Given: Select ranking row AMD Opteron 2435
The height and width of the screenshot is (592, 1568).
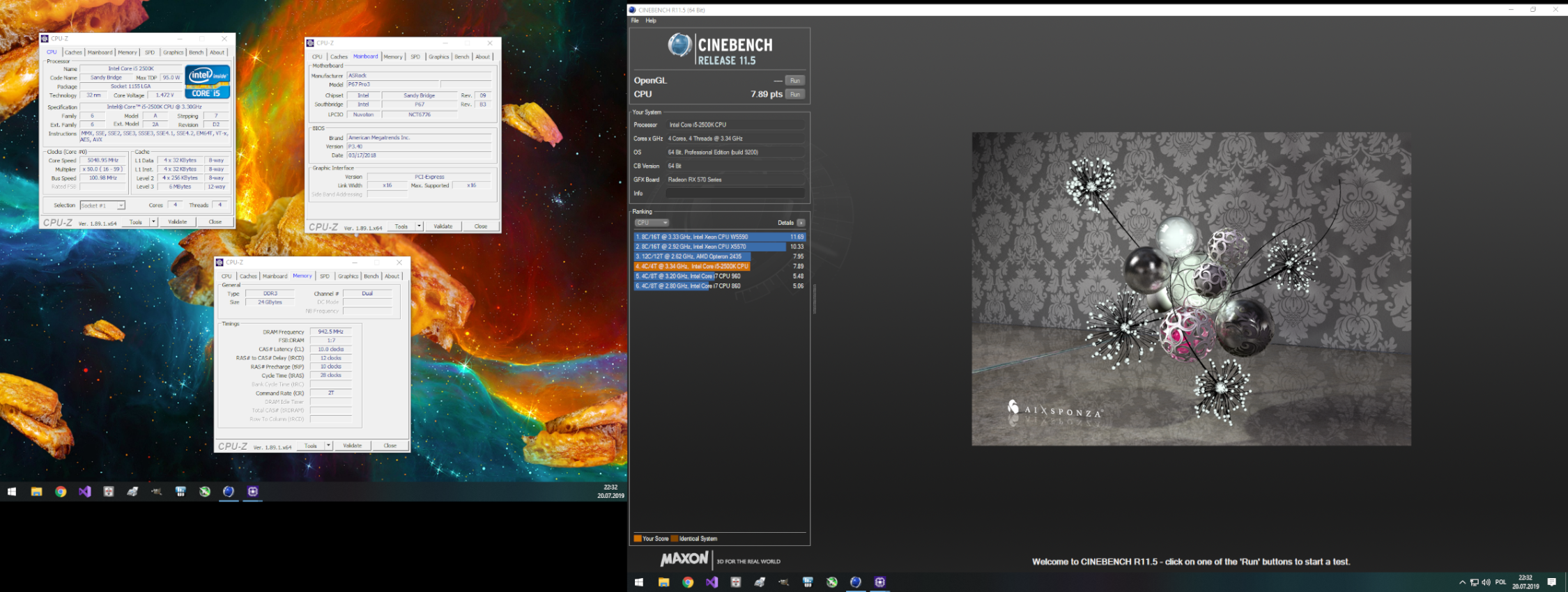Looking at the screenshot, I should click(x=719, y=256).
